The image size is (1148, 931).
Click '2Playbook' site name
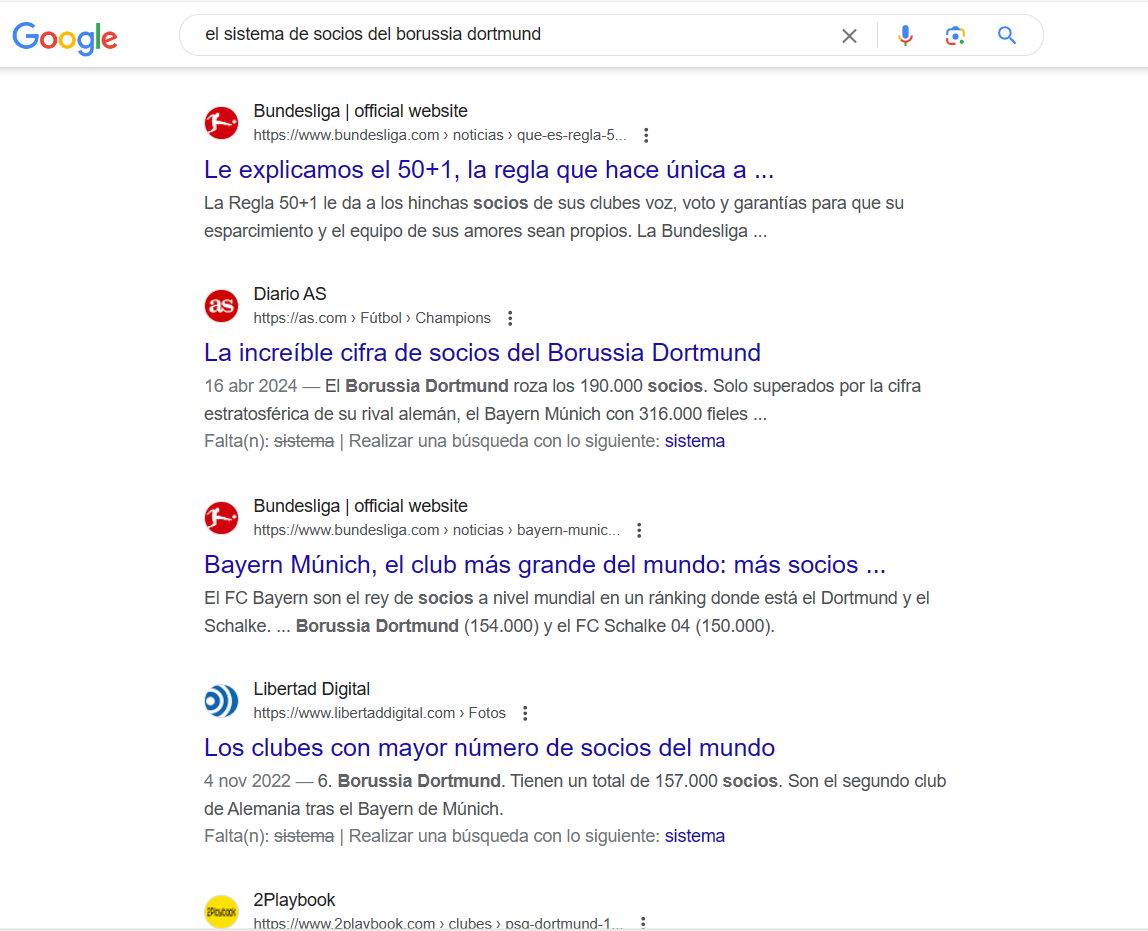tap(294, 900)
